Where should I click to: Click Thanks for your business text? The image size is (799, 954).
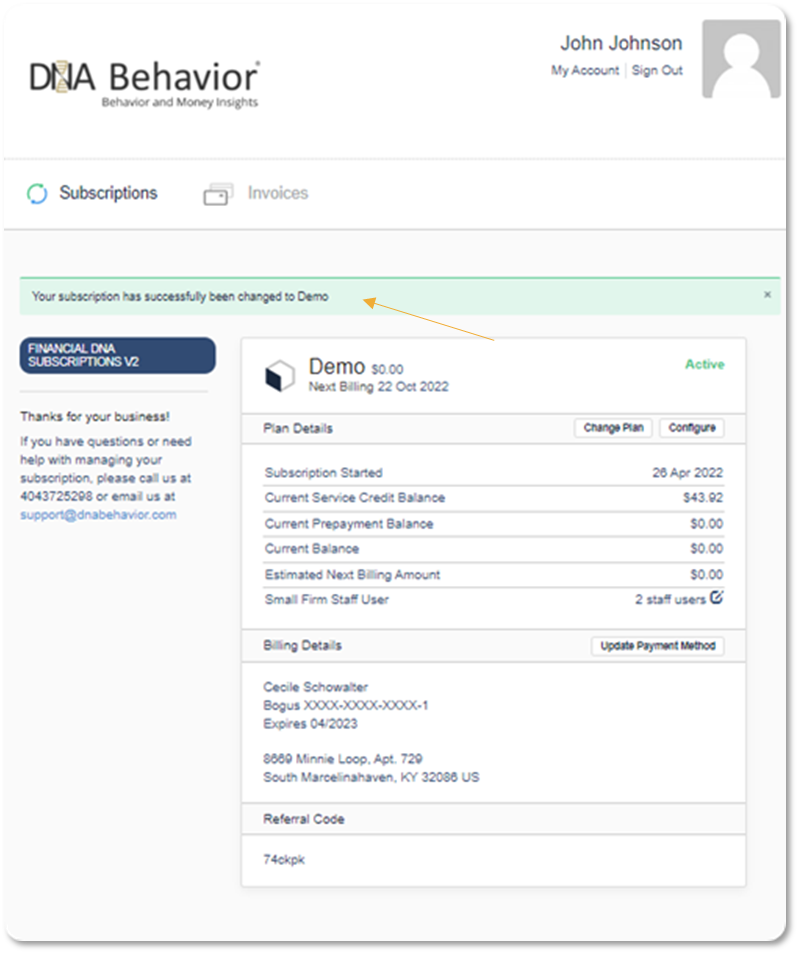point(95,417)
